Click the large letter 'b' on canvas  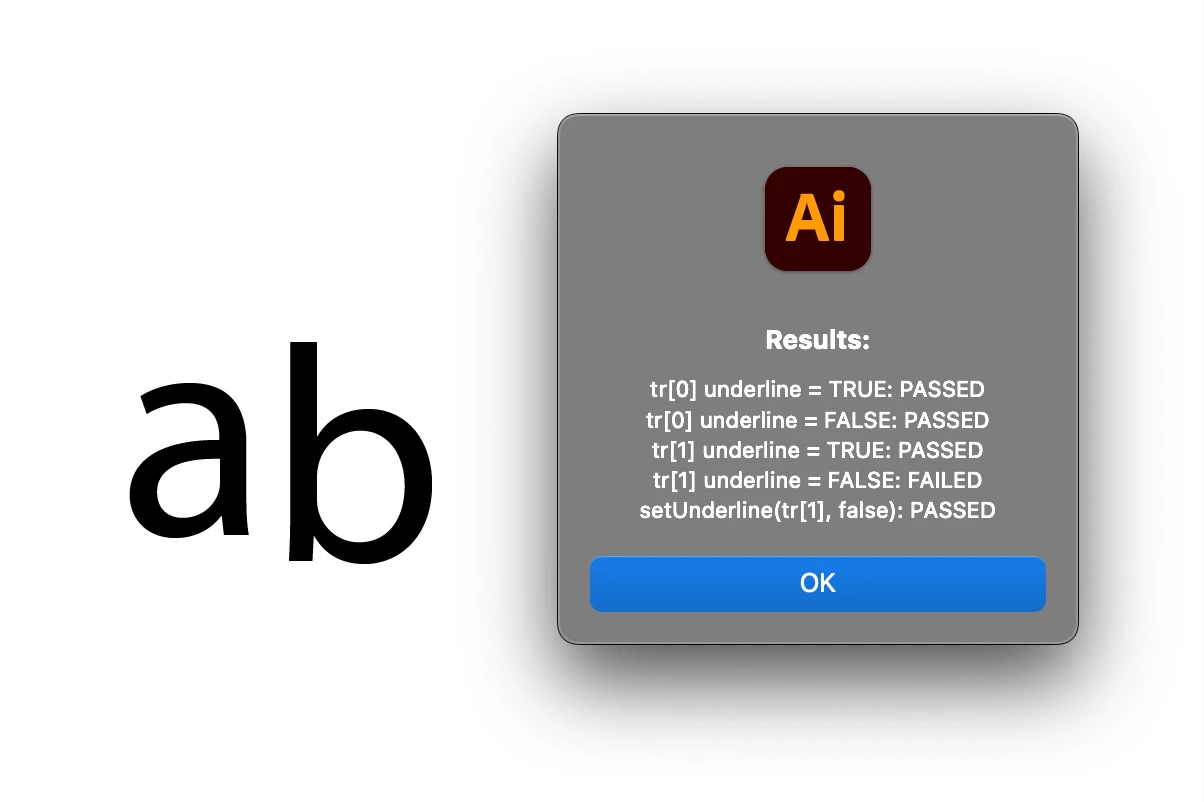[x=361, y=450]
